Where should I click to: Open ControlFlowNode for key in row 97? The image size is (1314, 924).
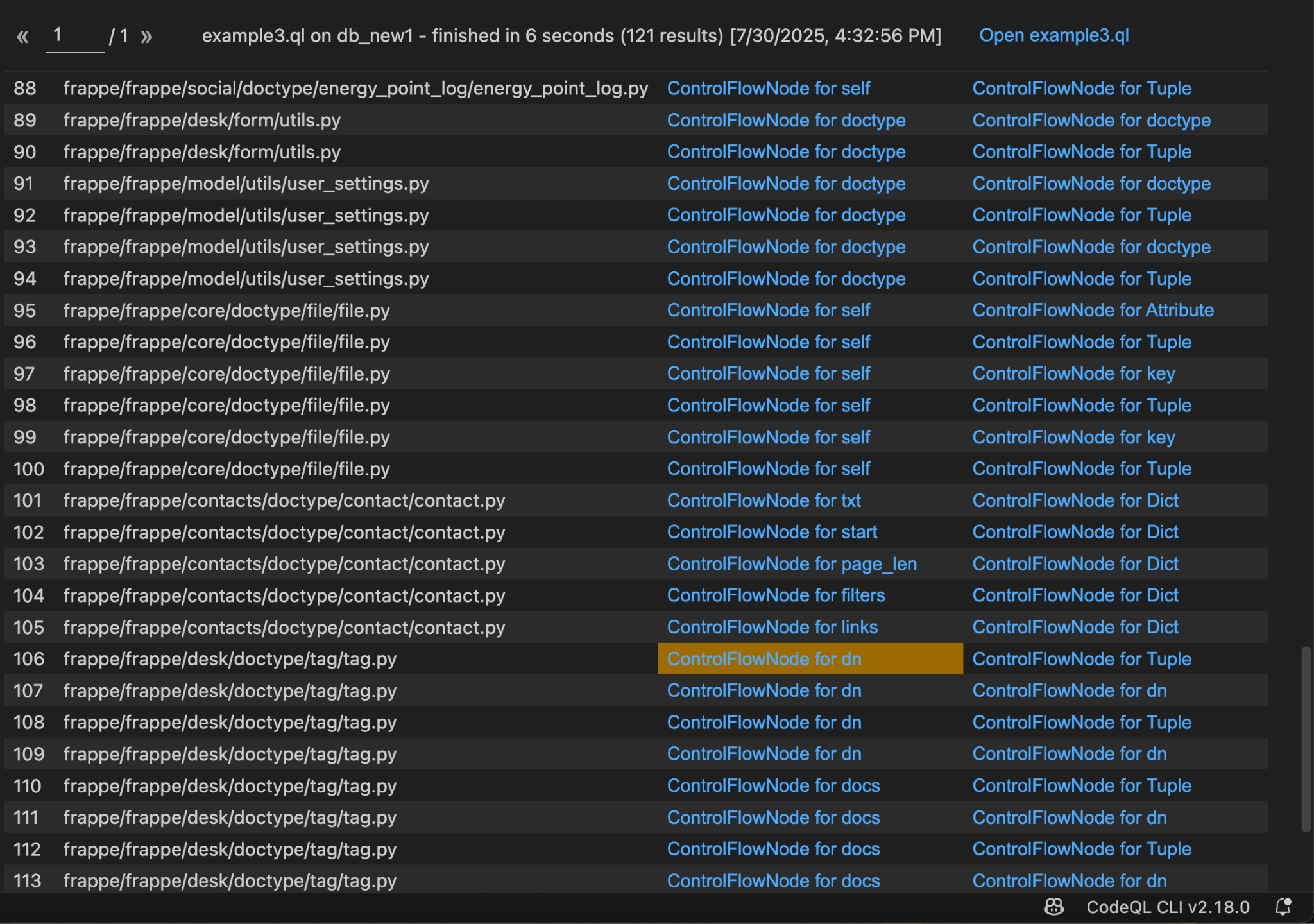tap(1073, 373)
